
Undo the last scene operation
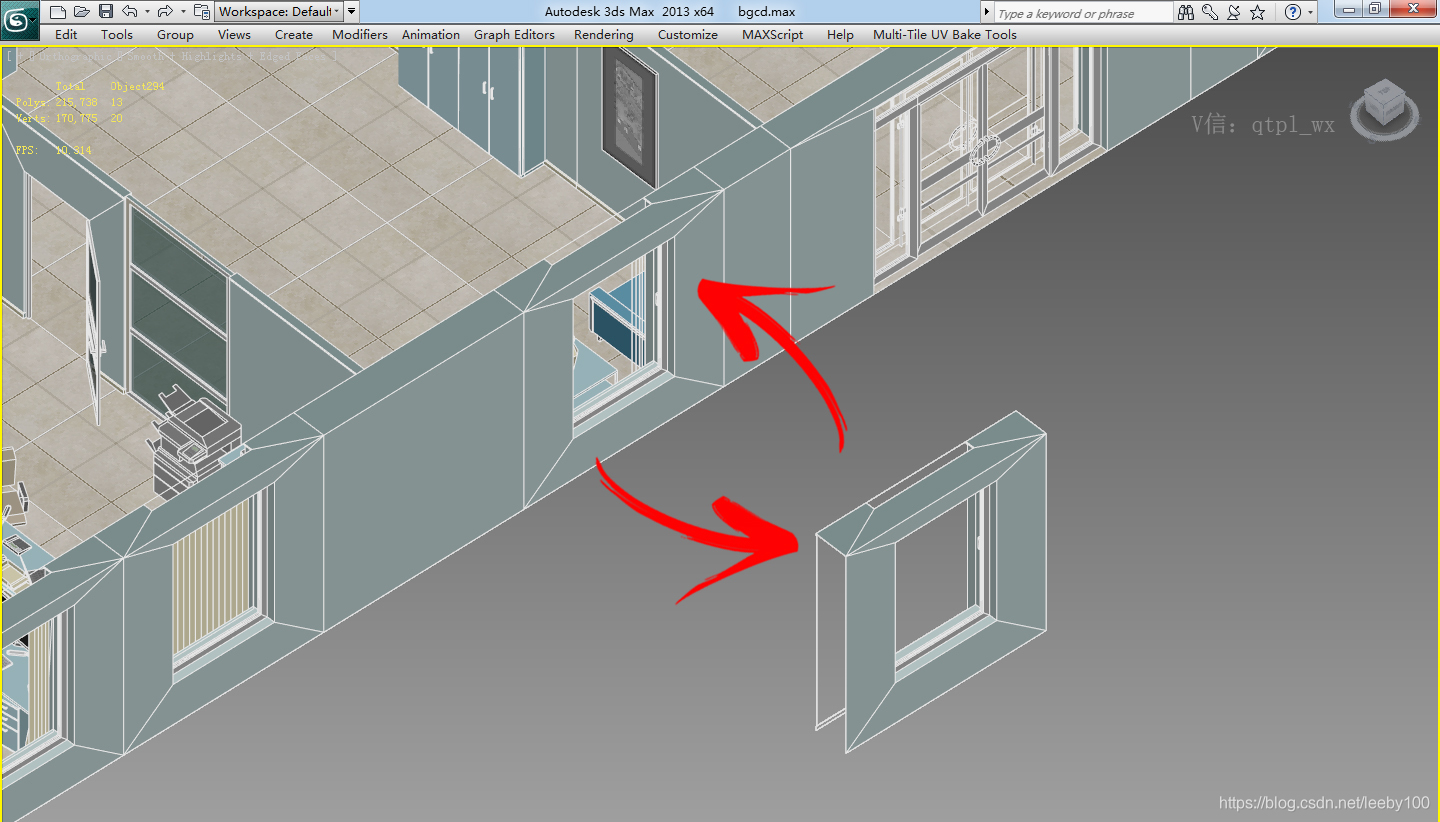point(130,12)
